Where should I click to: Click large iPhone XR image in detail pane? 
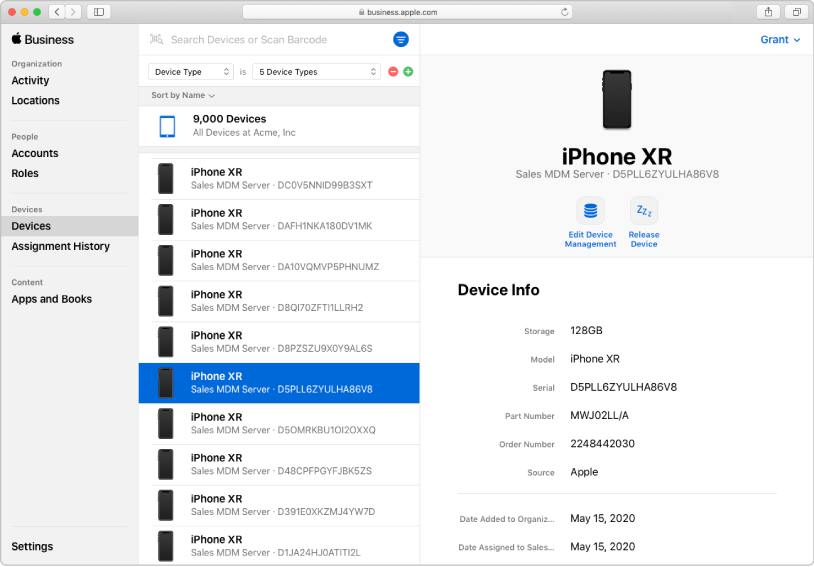(x=617, y=99)
